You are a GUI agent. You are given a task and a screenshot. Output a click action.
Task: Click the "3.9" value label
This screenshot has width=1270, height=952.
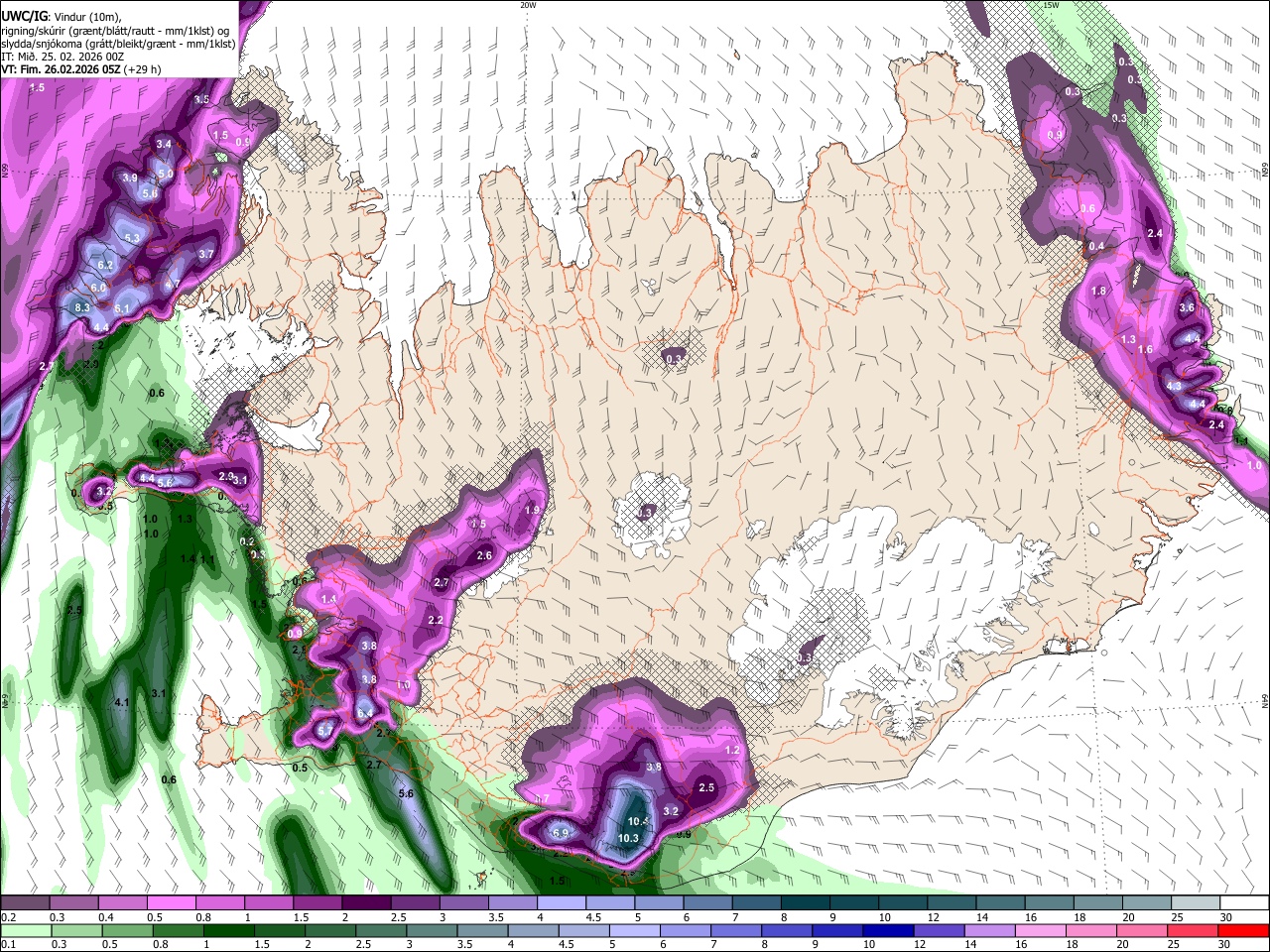(130, 178)
